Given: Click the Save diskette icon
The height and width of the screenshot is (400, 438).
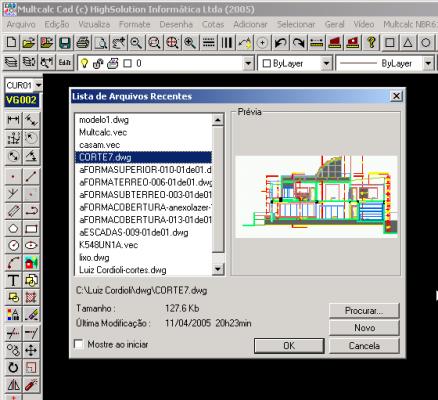Looking at the screenshot, I should tap(65, 43).
